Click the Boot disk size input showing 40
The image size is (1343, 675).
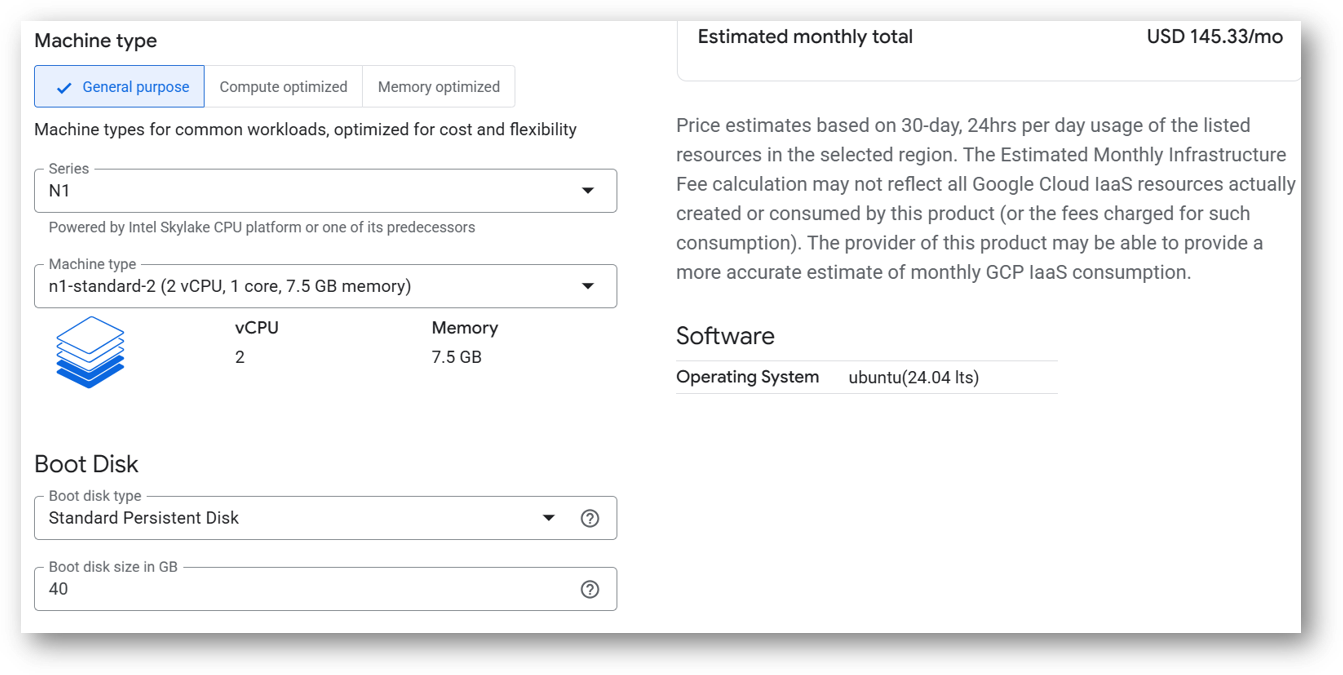click(300, 589)
